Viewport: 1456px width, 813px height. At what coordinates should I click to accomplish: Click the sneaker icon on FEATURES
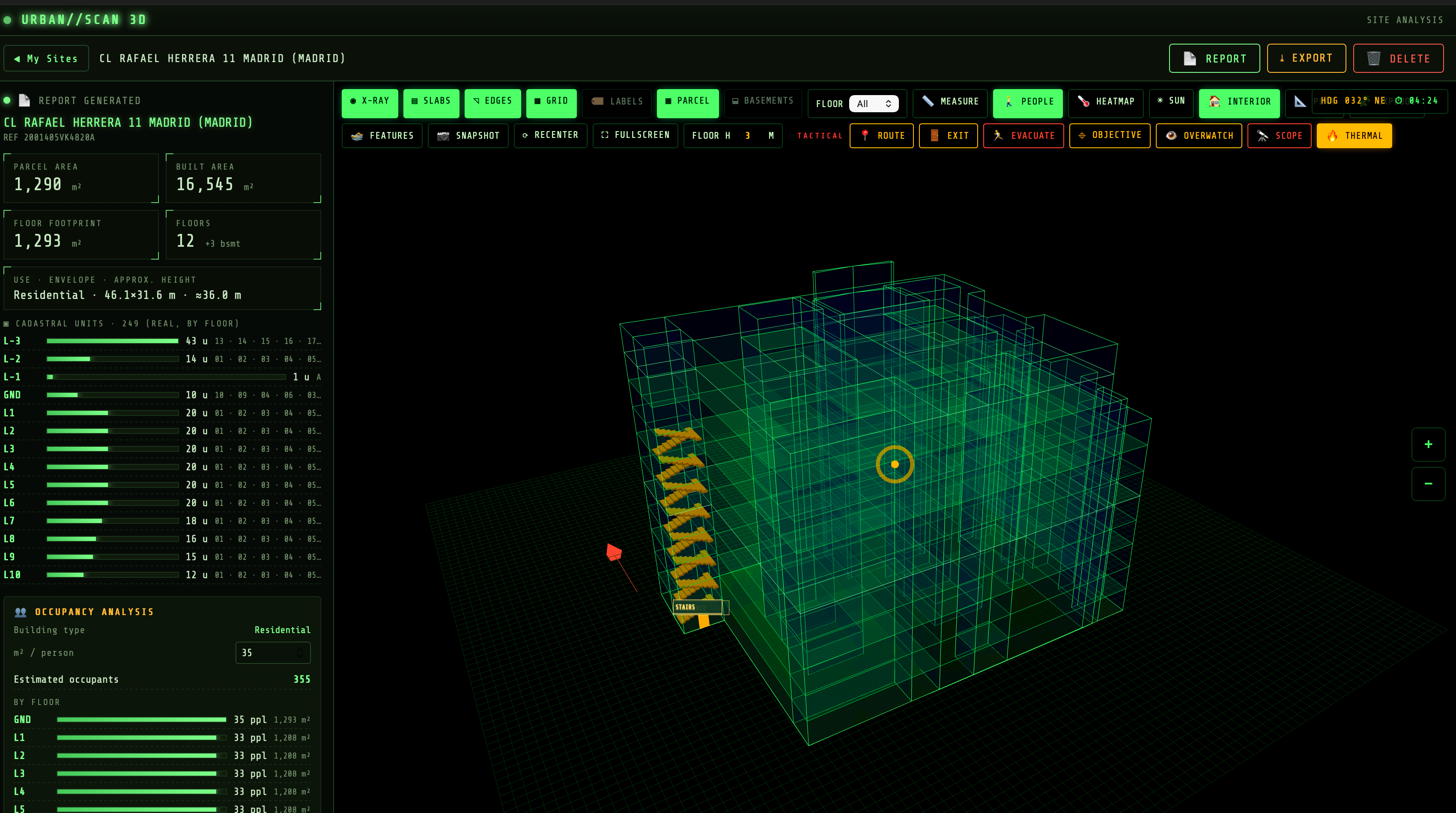(357, 136)
